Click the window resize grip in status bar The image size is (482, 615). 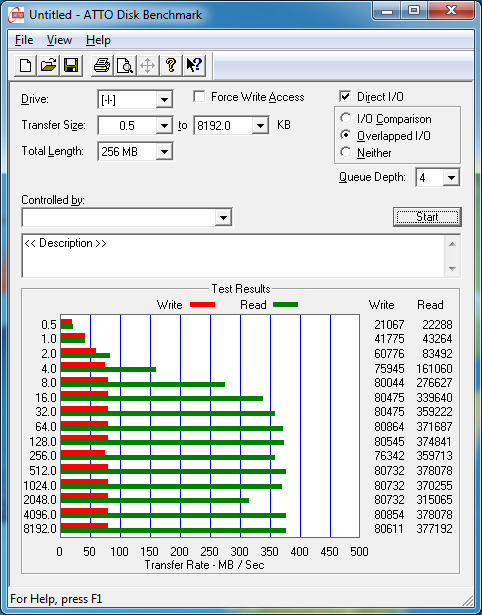[468, 600]
